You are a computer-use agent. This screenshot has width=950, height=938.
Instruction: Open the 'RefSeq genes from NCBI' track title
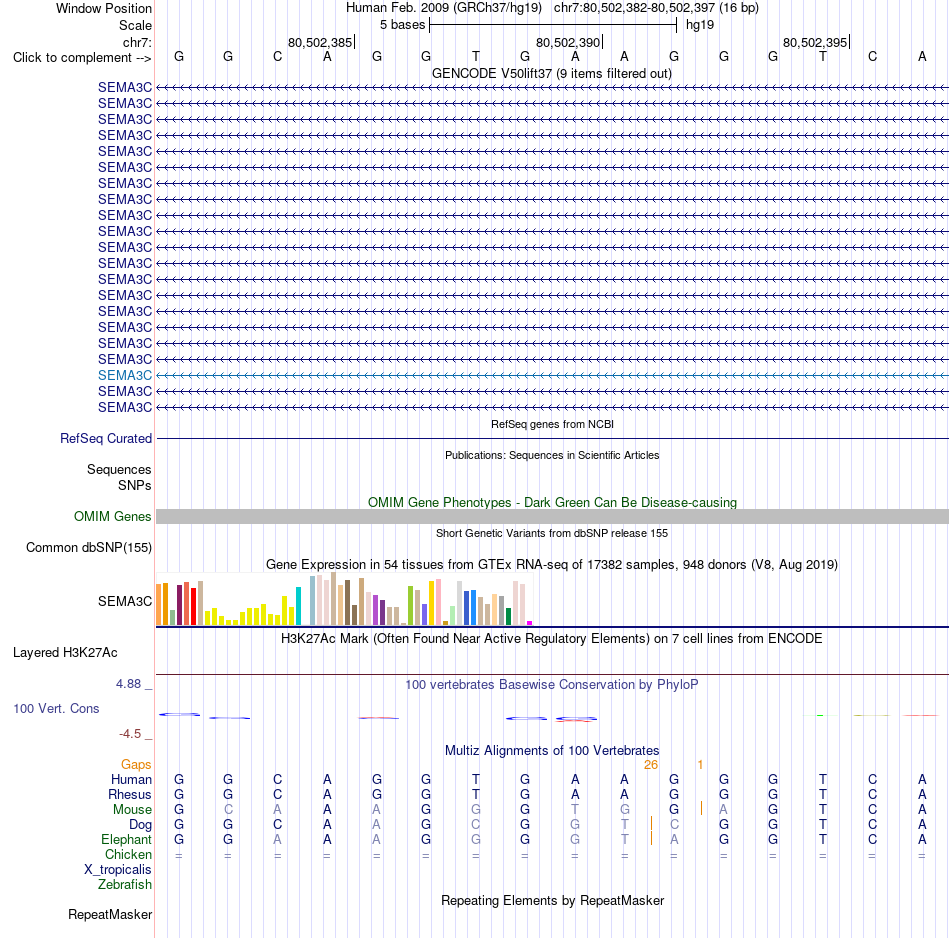552,424
